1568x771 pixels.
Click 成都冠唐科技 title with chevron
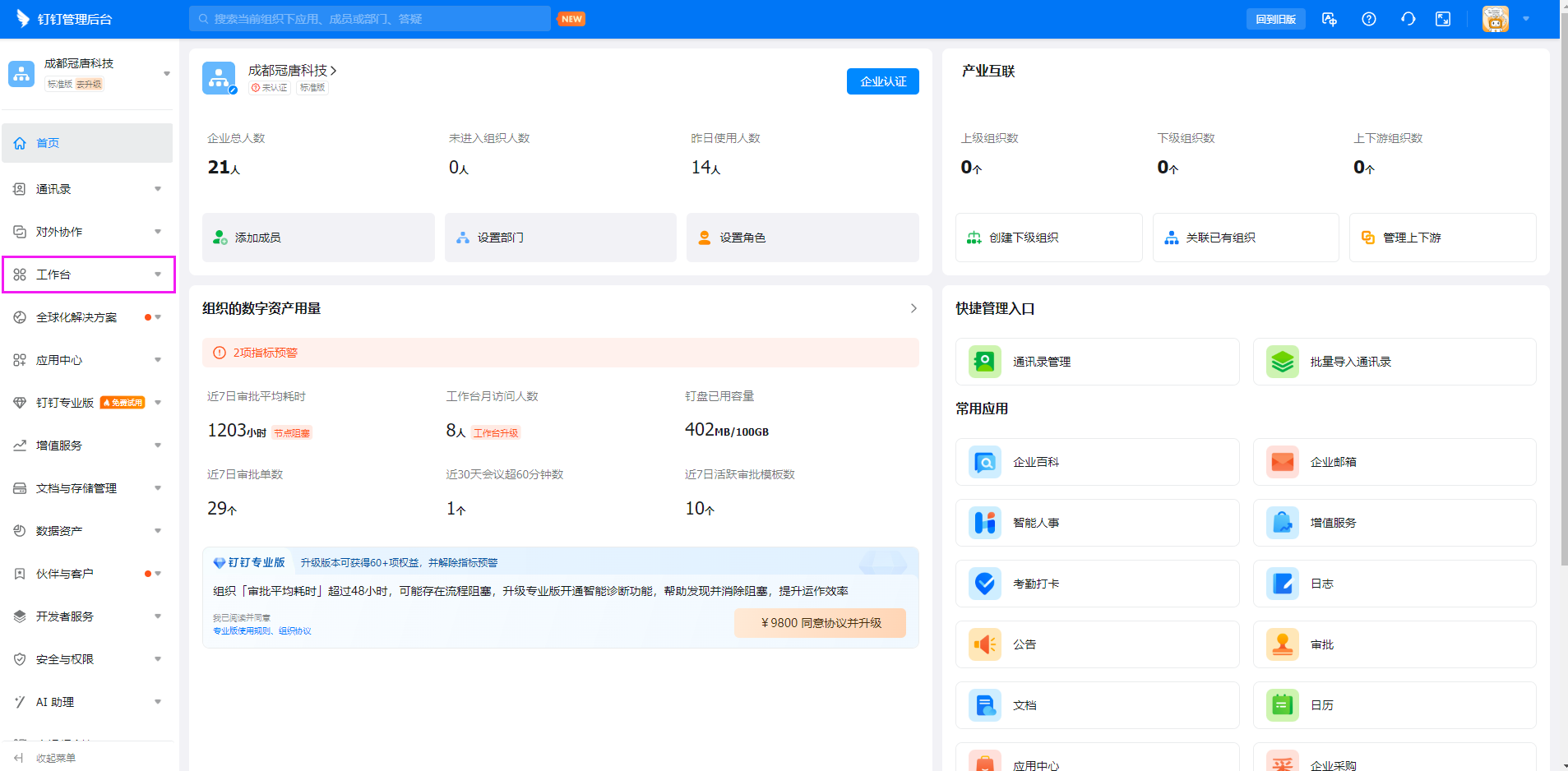click(293, 71)
